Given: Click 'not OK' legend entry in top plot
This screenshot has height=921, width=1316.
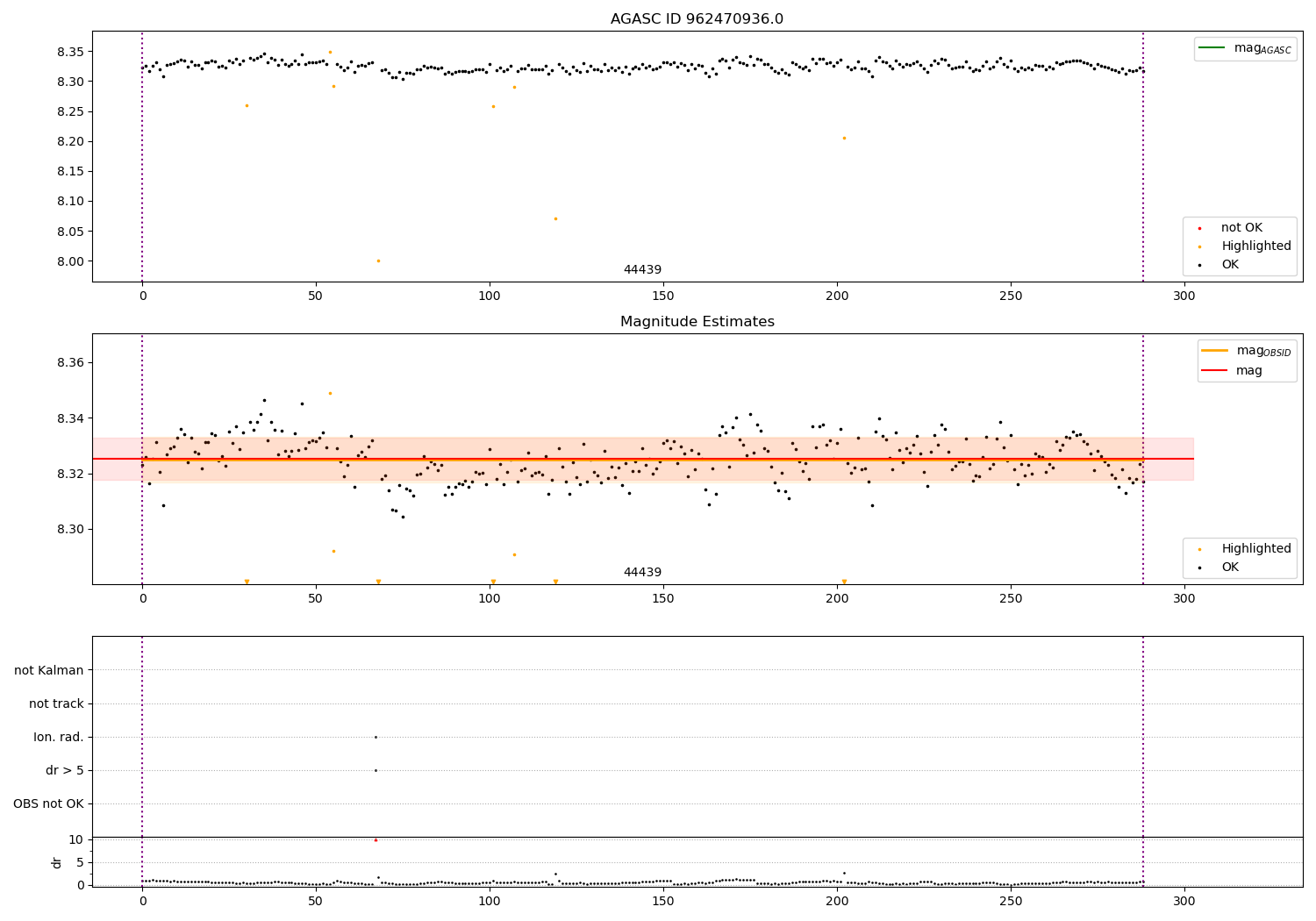Looking at the screenshot, I should tap(1241, 228).
